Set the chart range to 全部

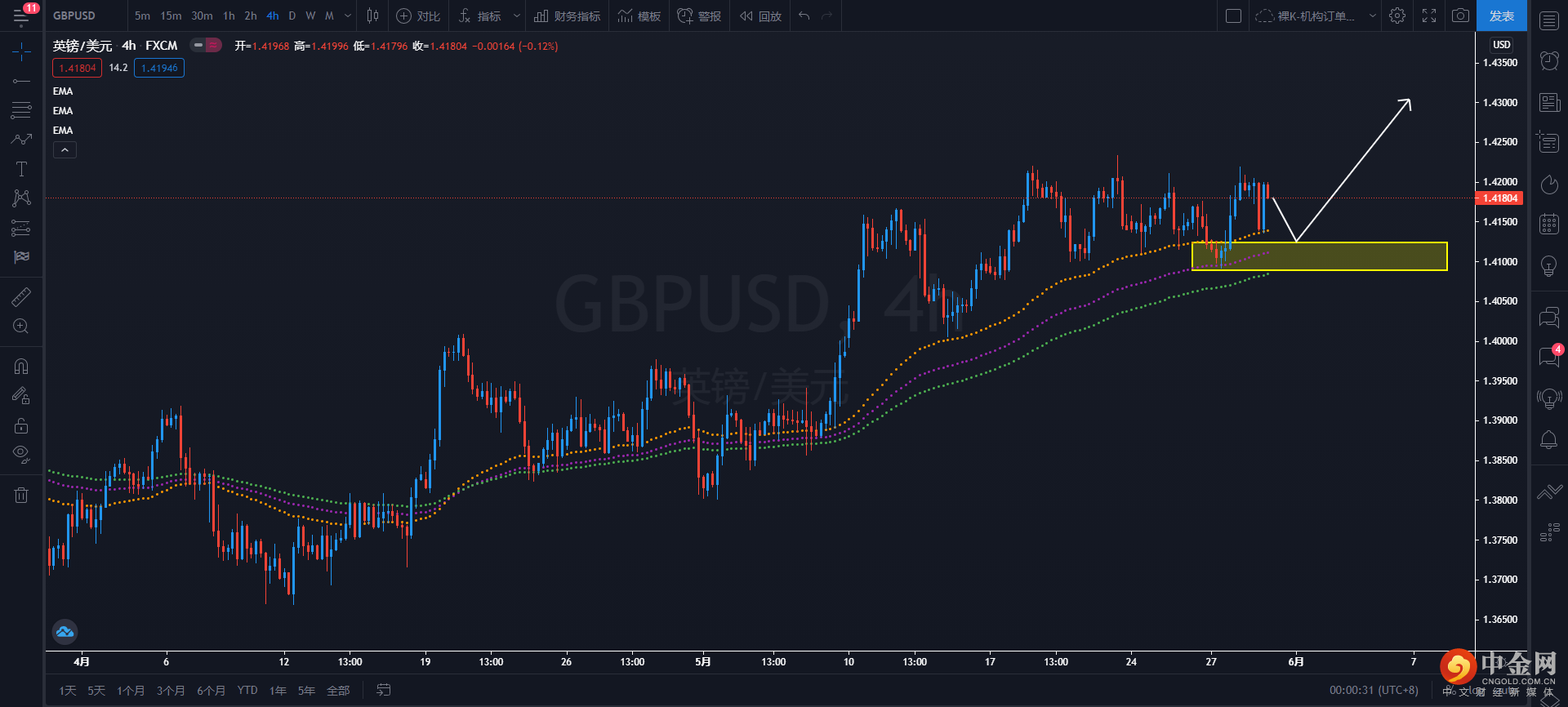point(338,691)
